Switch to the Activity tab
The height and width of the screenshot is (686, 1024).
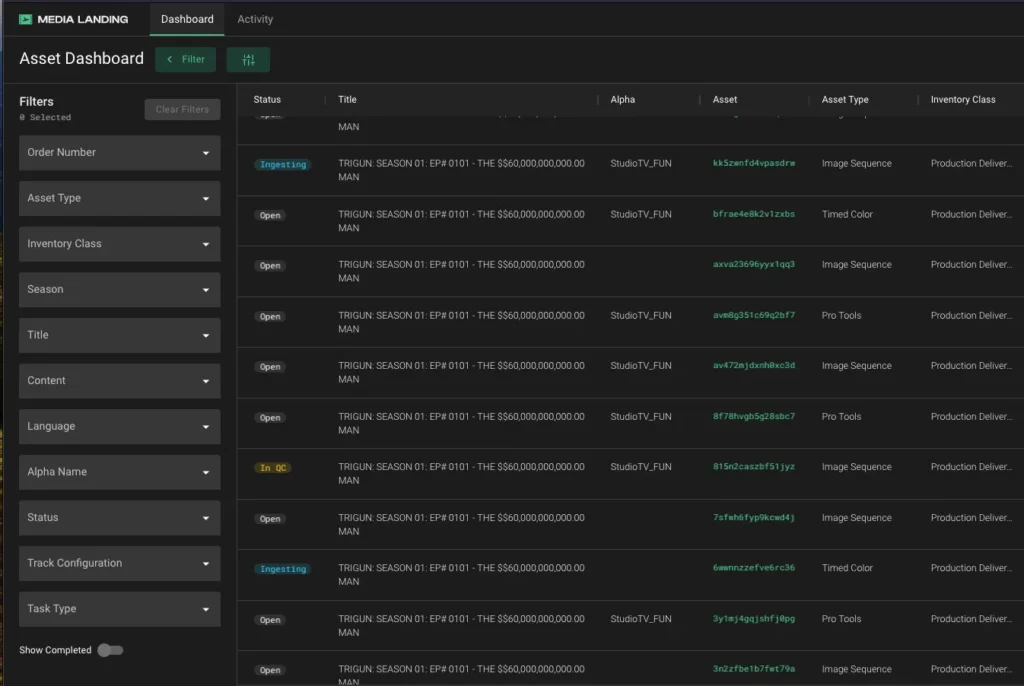255,19
